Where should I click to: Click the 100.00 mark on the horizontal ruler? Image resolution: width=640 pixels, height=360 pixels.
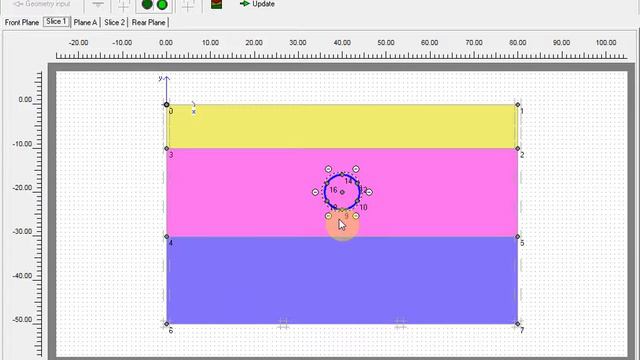(606, 42)
